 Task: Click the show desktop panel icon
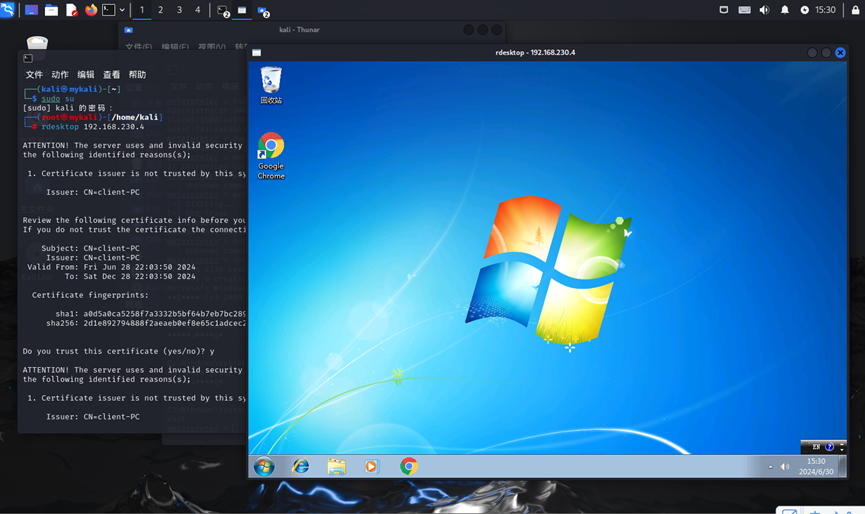pyautogui.click(x=31, y=10)
